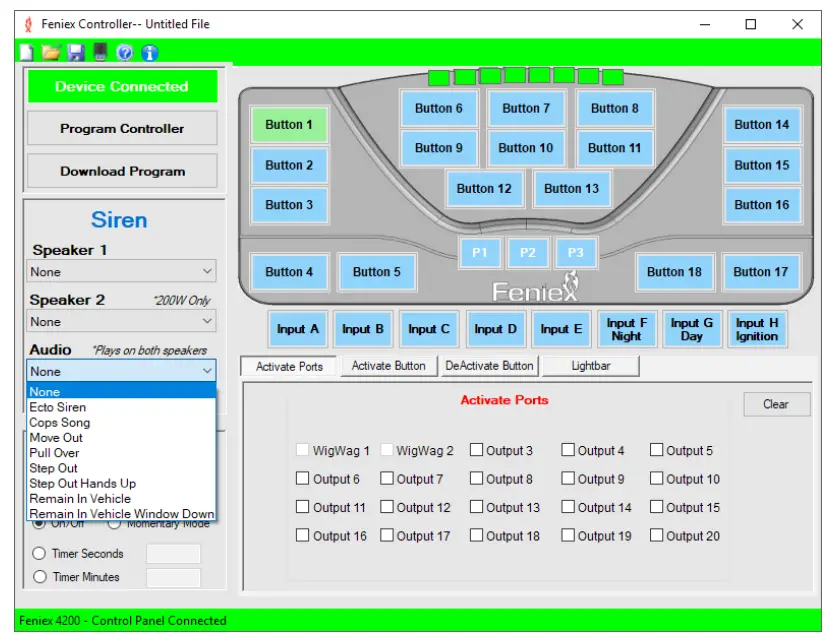Open help with the question mark icon
The width and height of the screenshot is (826, 634).
tap(125, 52)
